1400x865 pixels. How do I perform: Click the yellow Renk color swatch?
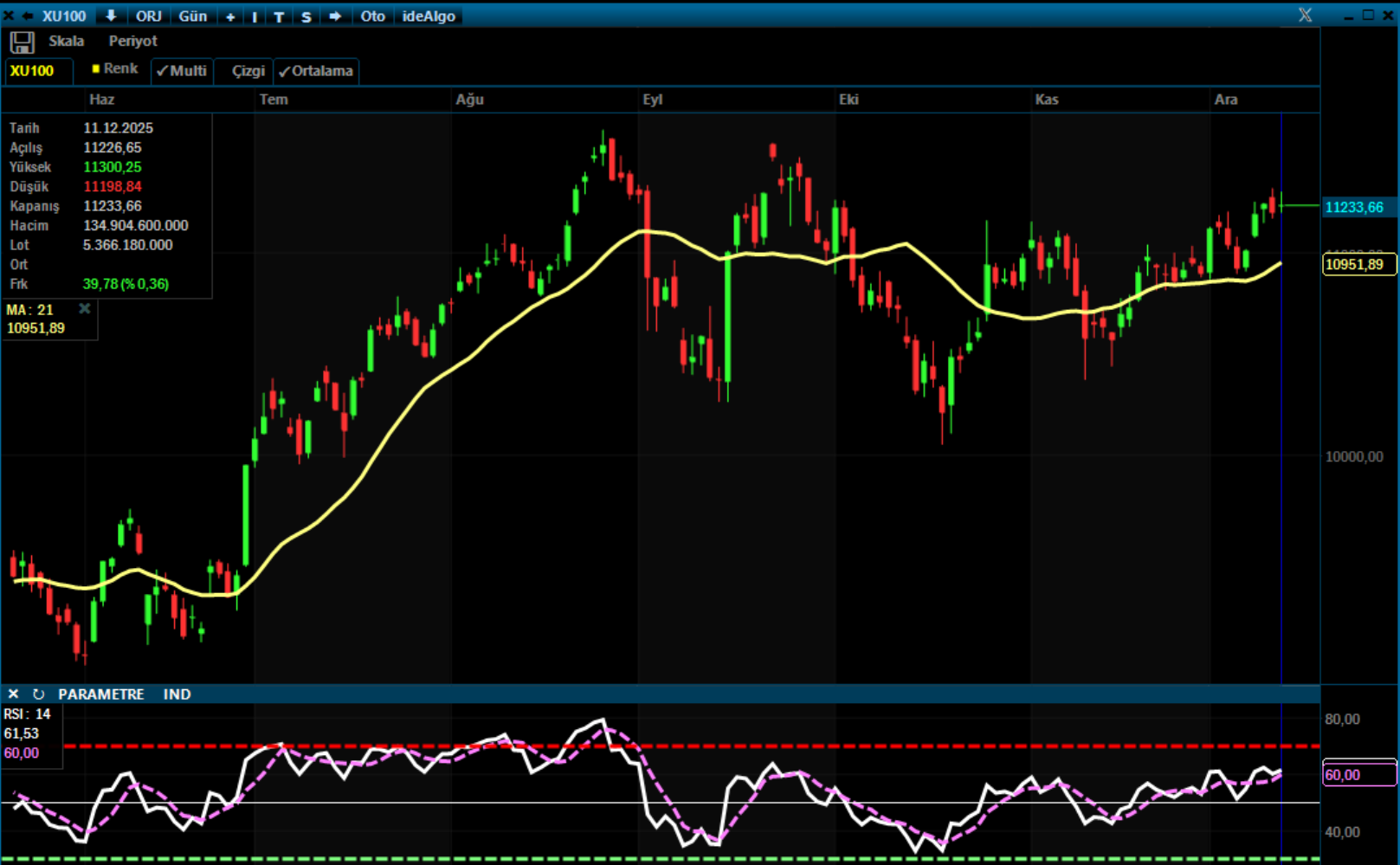click(x=96, y=68)
